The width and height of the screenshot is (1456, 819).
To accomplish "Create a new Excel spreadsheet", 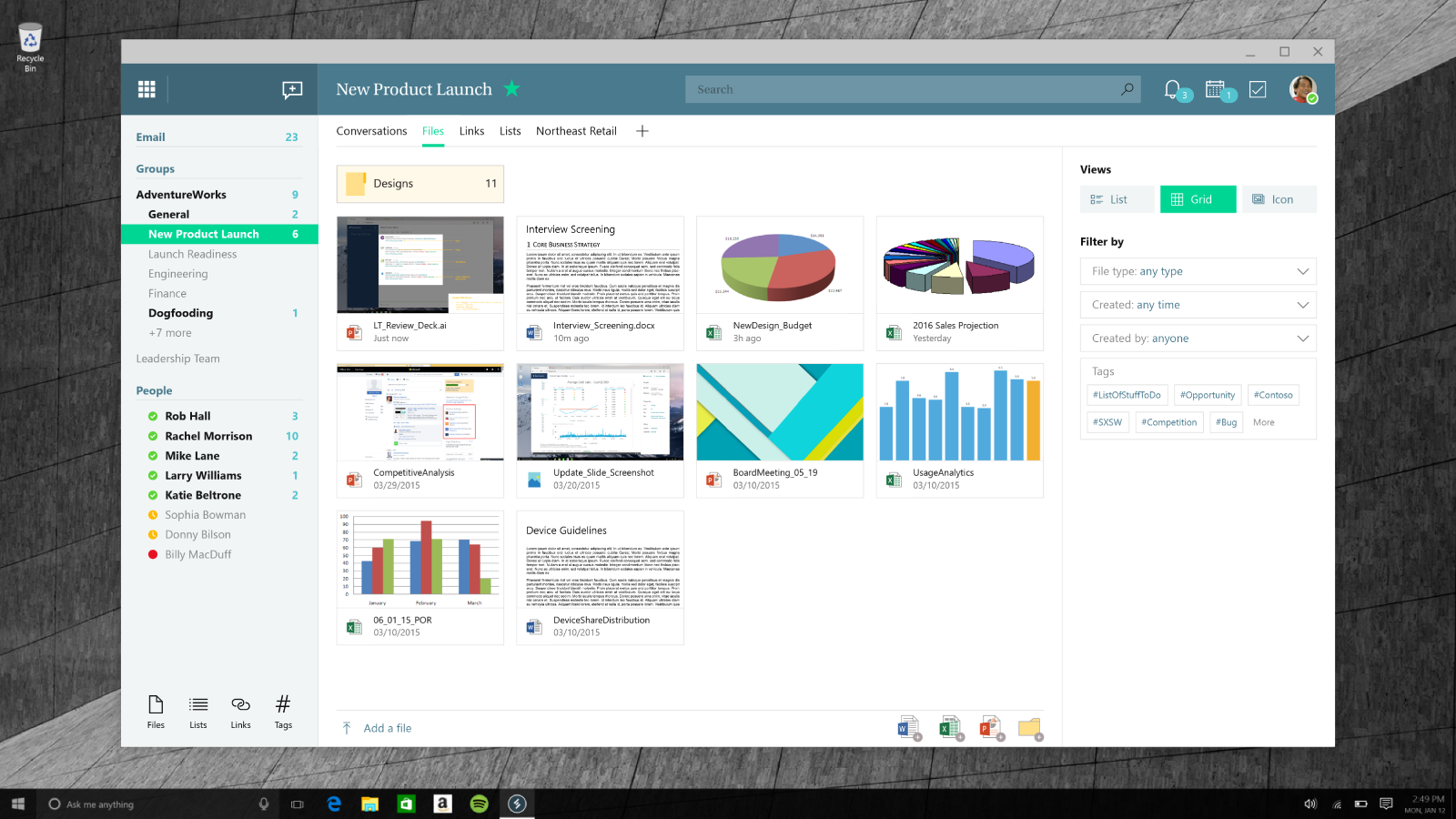I will 949,727.
